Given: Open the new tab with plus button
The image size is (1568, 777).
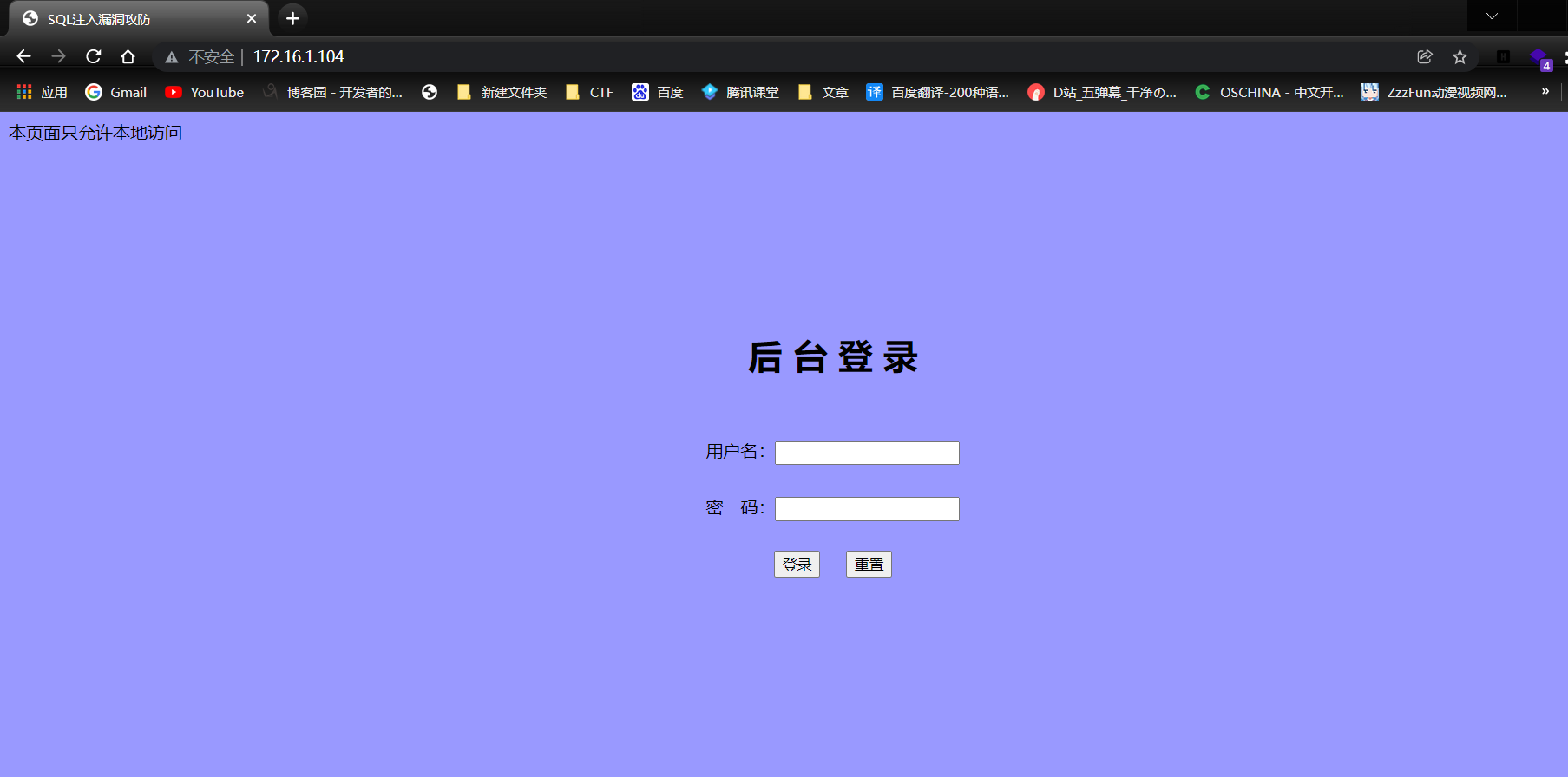Looking at the screenshot, I should (x=292, y=18).
